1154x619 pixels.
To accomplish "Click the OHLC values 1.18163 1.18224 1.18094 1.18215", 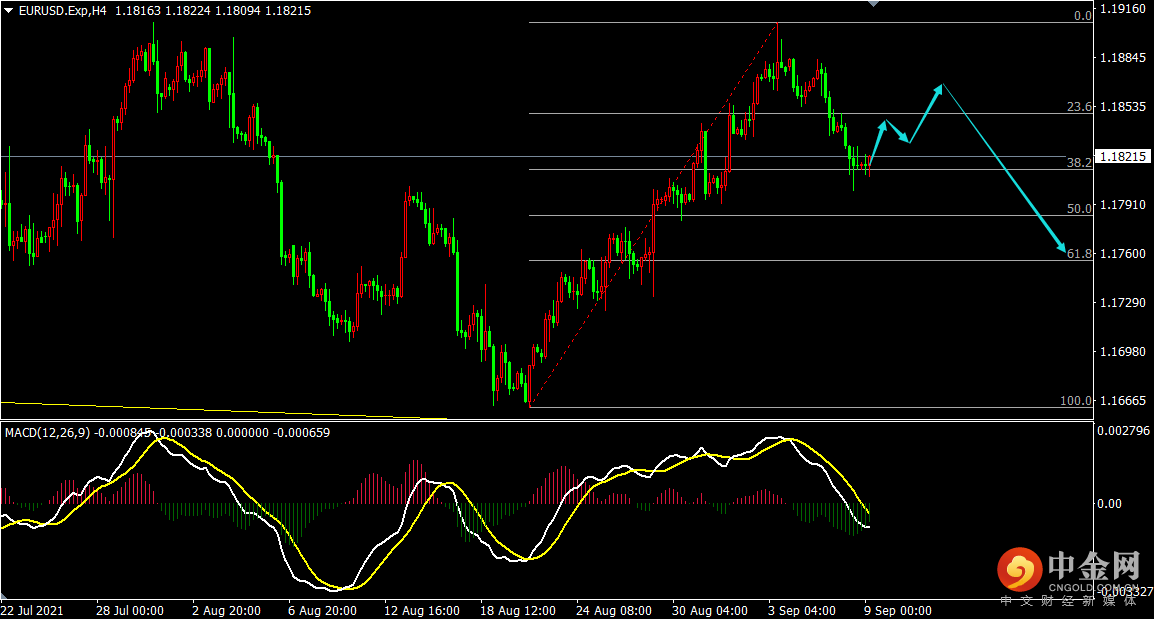I will [x=213, y=11].
